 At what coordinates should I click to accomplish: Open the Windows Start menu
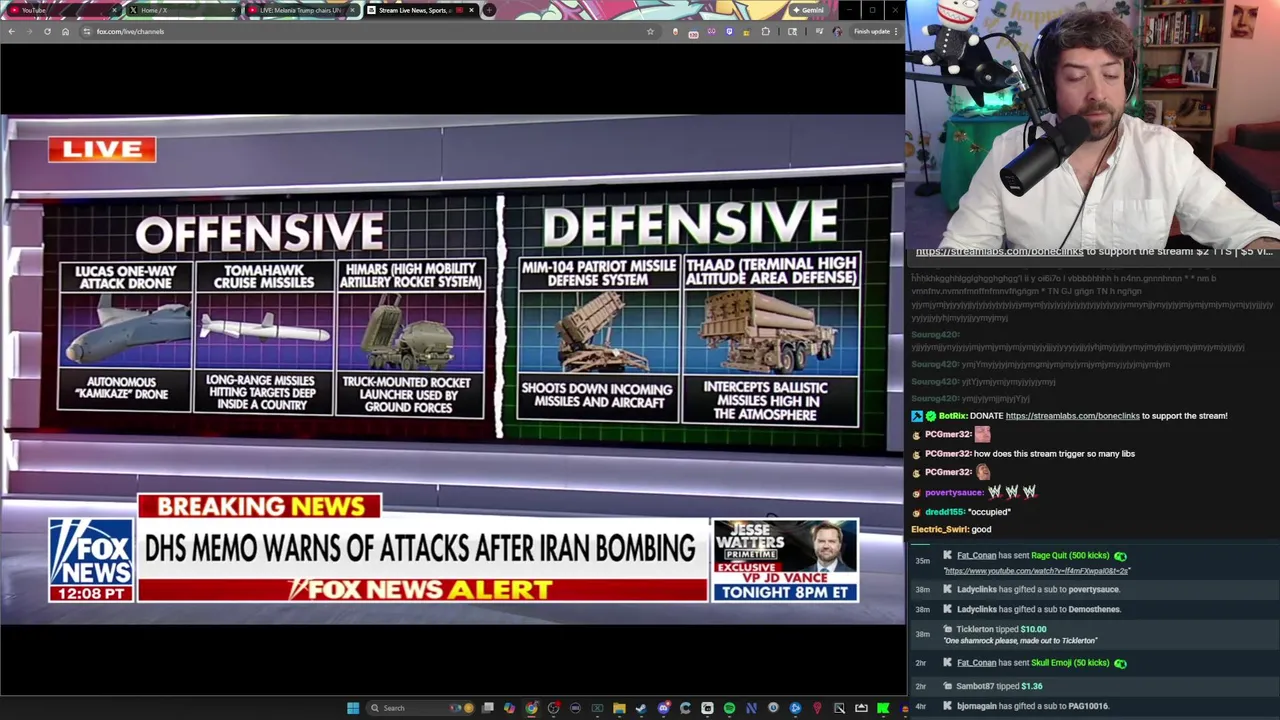(352, 708)
